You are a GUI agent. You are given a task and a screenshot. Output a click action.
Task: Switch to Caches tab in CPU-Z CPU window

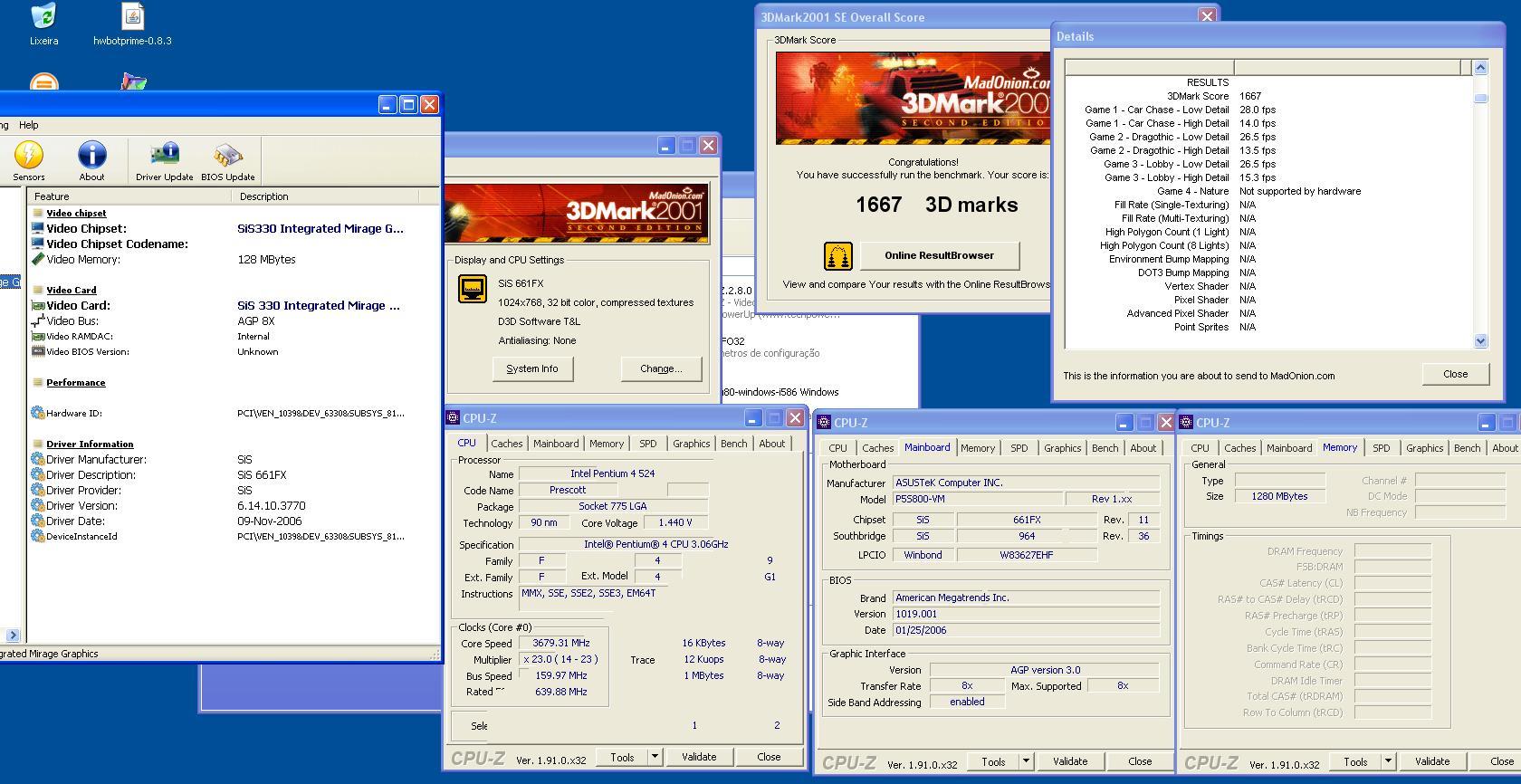tap(506, 444)
